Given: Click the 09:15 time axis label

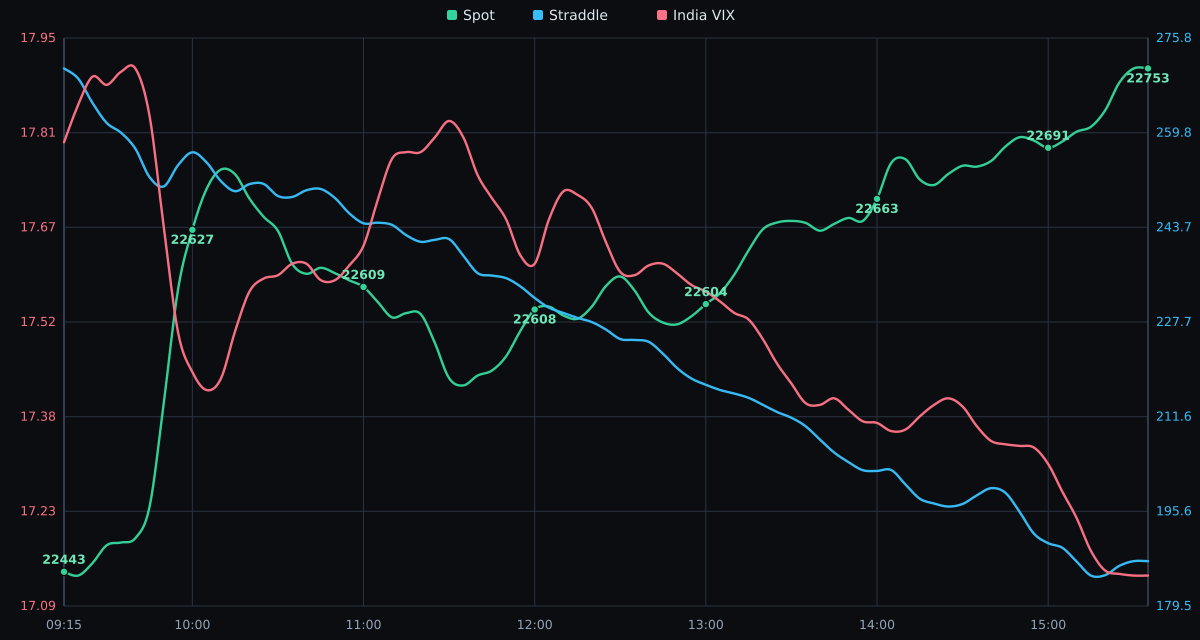Looking at the screenshot, I should point(64,625).
